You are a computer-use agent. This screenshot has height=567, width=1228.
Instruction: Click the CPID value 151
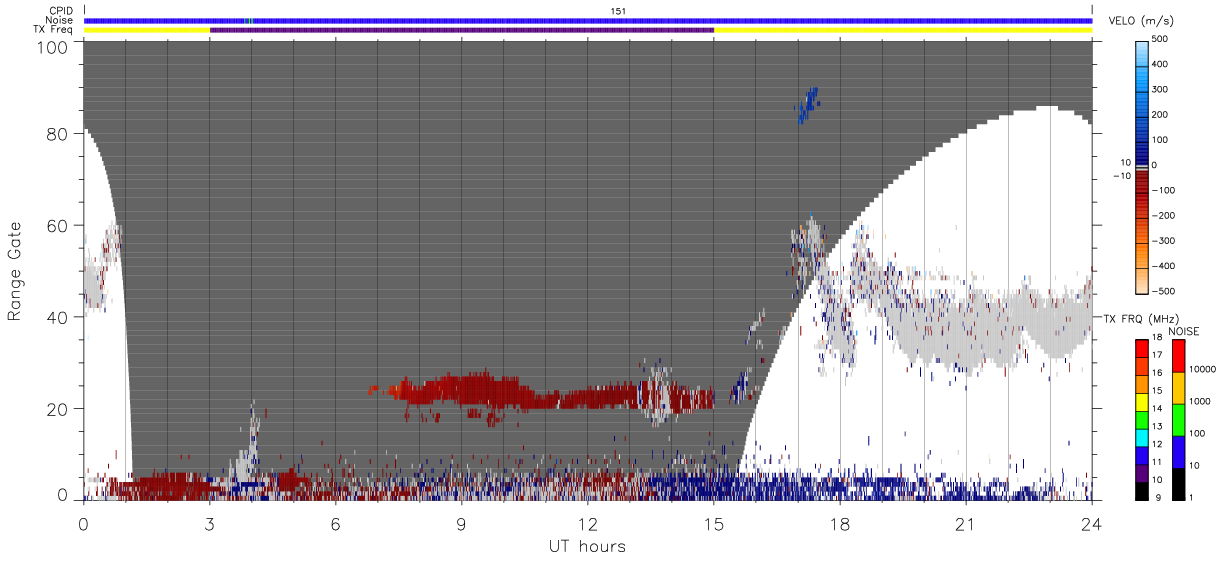point(618,11)
